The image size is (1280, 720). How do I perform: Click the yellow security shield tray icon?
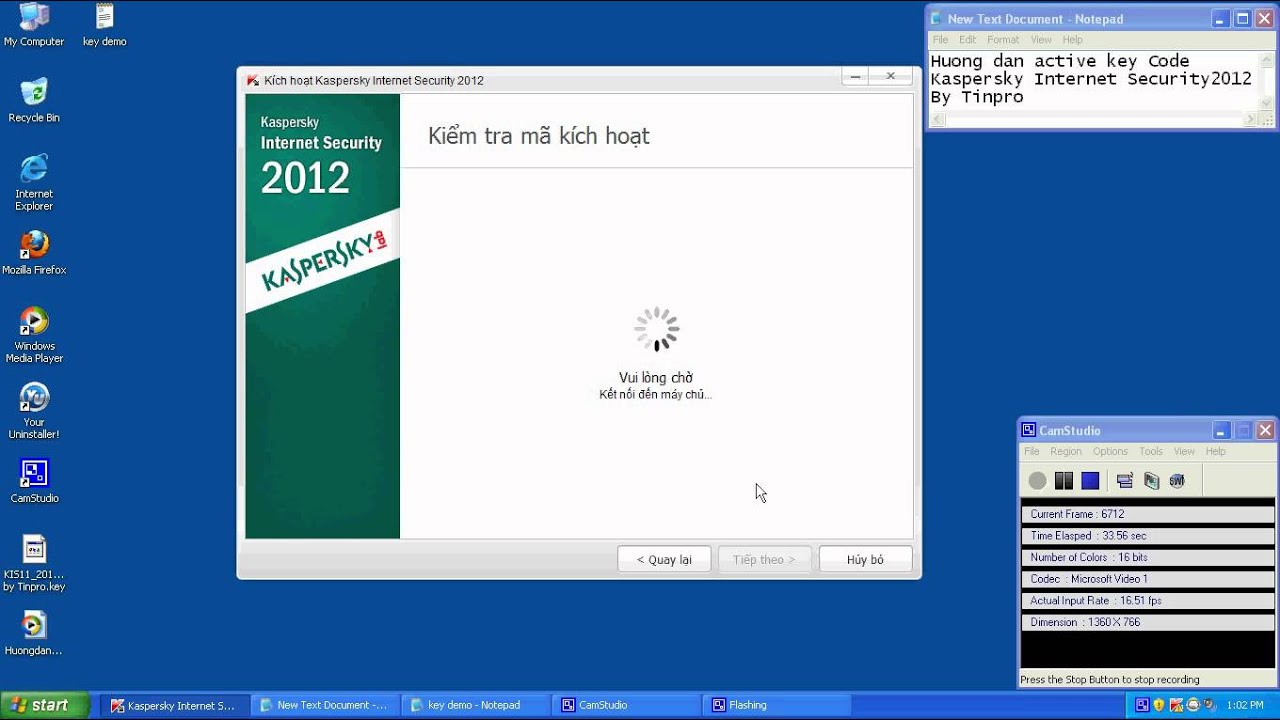[1159, 705]
